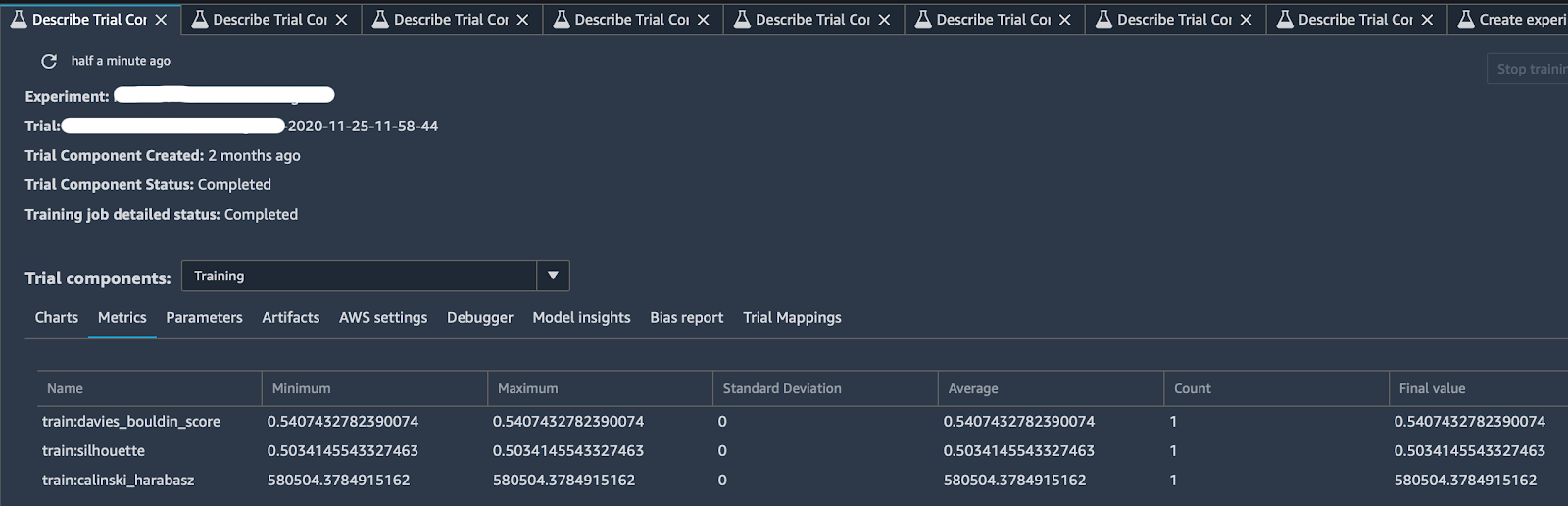The width and height of the screenshot is (1568, 506).
Task: View the Model insights tab
Action: 581,318
